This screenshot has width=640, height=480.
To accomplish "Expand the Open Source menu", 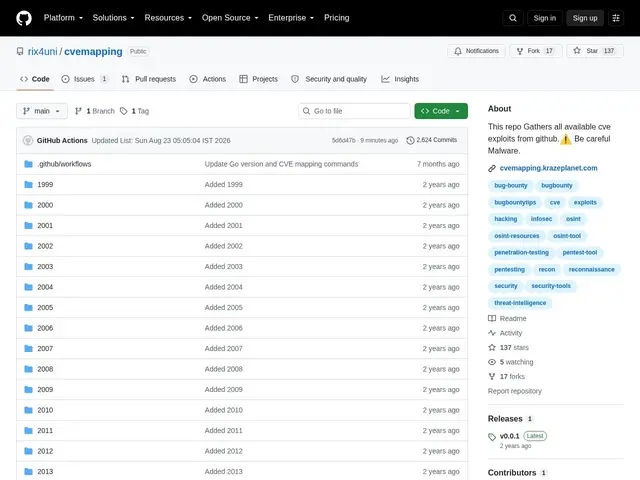I will coord(230,18).
